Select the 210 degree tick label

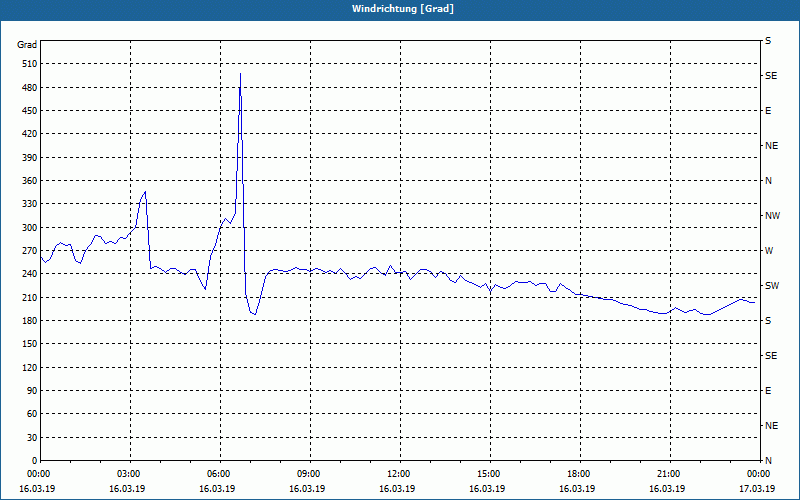(30, 297)
